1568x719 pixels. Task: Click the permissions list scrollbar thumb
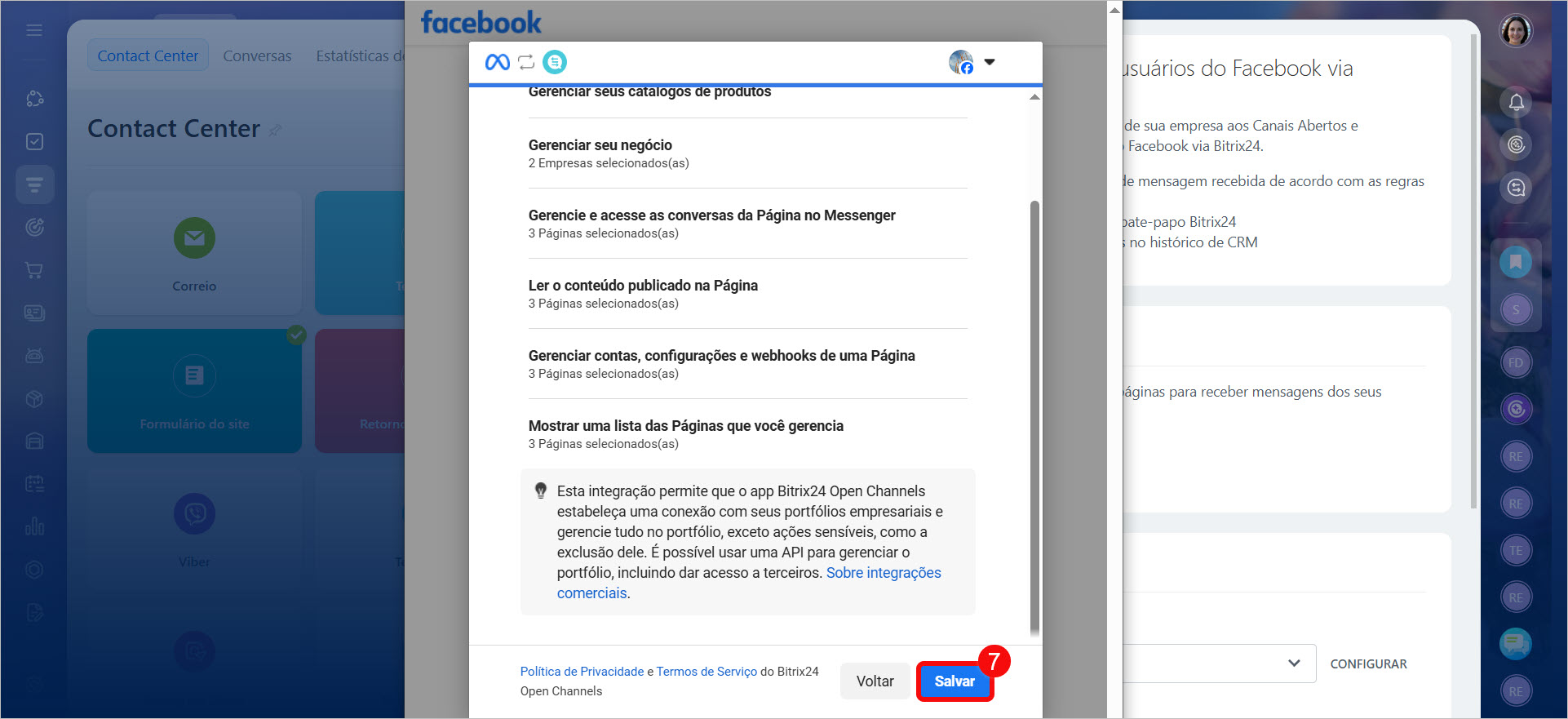click(x=1034, y=416)
